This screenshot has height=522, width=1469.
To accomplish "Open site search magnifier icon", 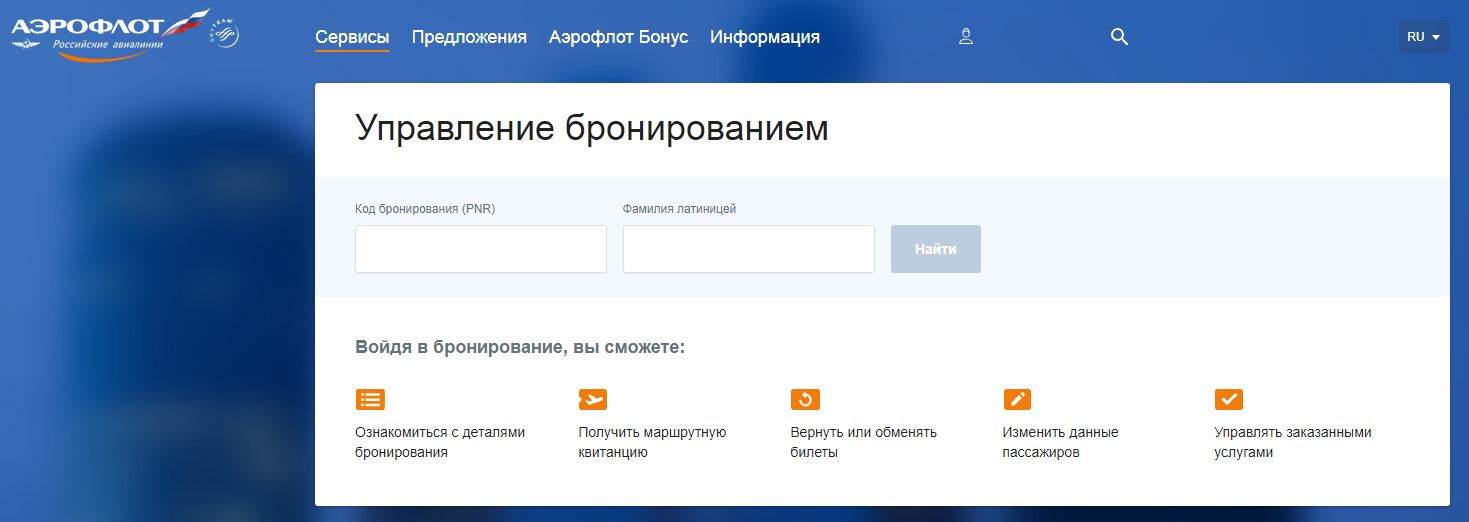I will tap(1119, 37).
